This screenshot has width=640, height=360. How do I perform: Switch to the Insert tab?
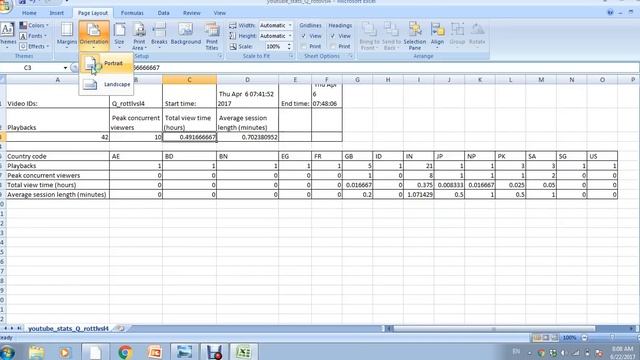pyautogui.click(x=56, y=13)
